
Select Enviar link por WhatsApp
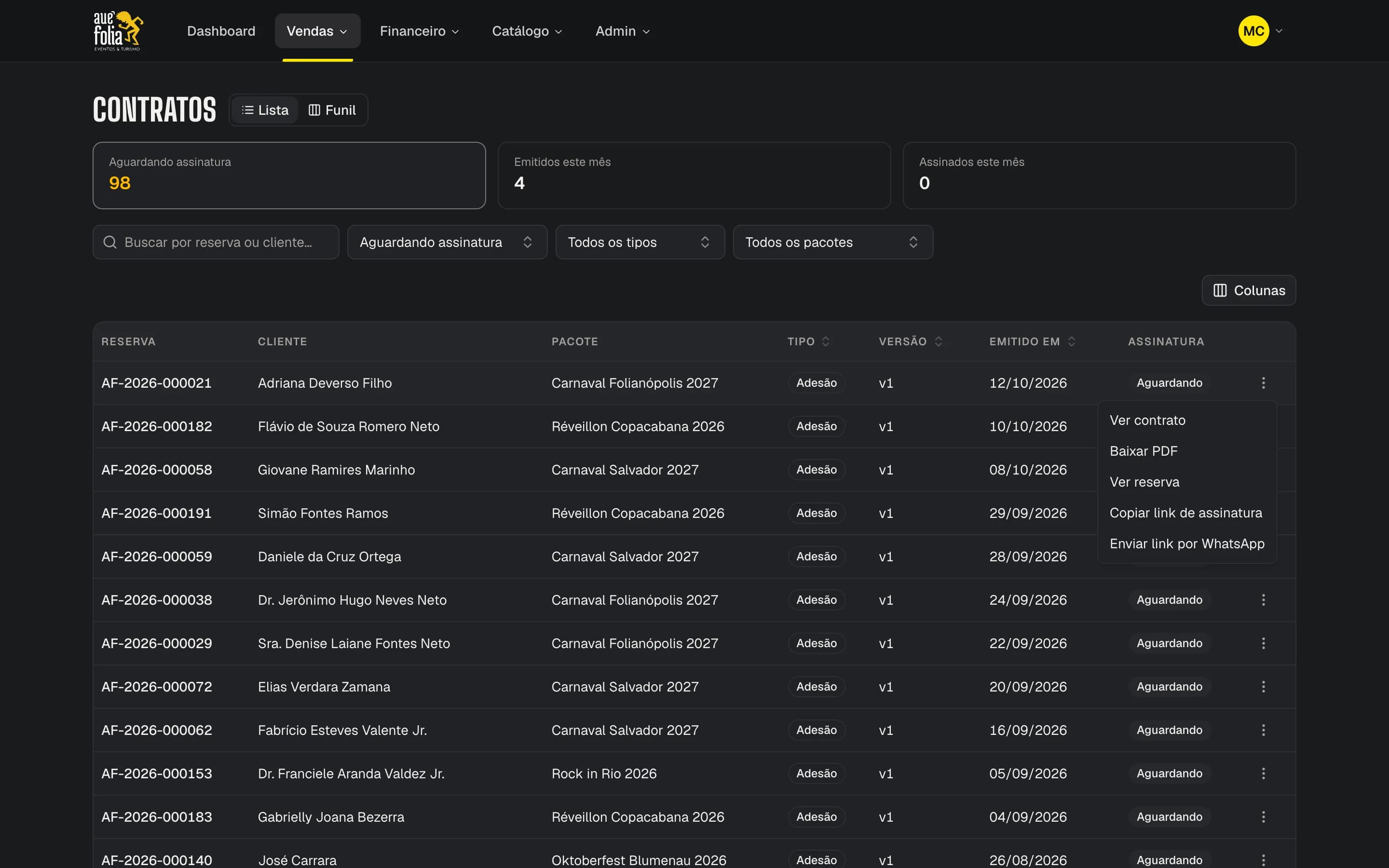coord(1187,543)
